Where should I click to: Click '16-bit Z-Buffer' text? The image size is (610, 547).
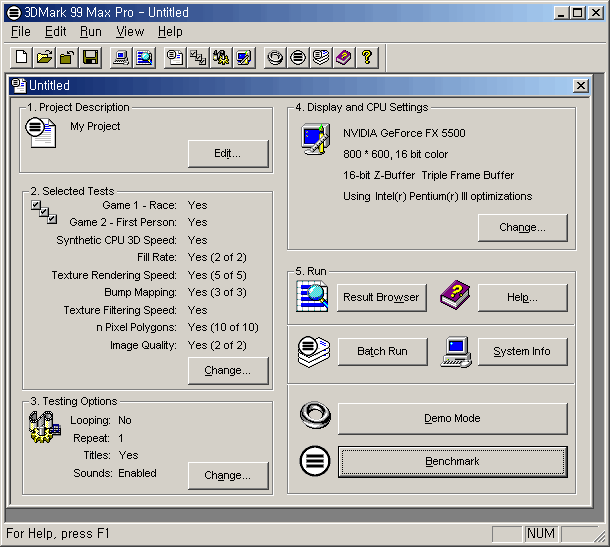pyautogui.click(x=379, y=175)
